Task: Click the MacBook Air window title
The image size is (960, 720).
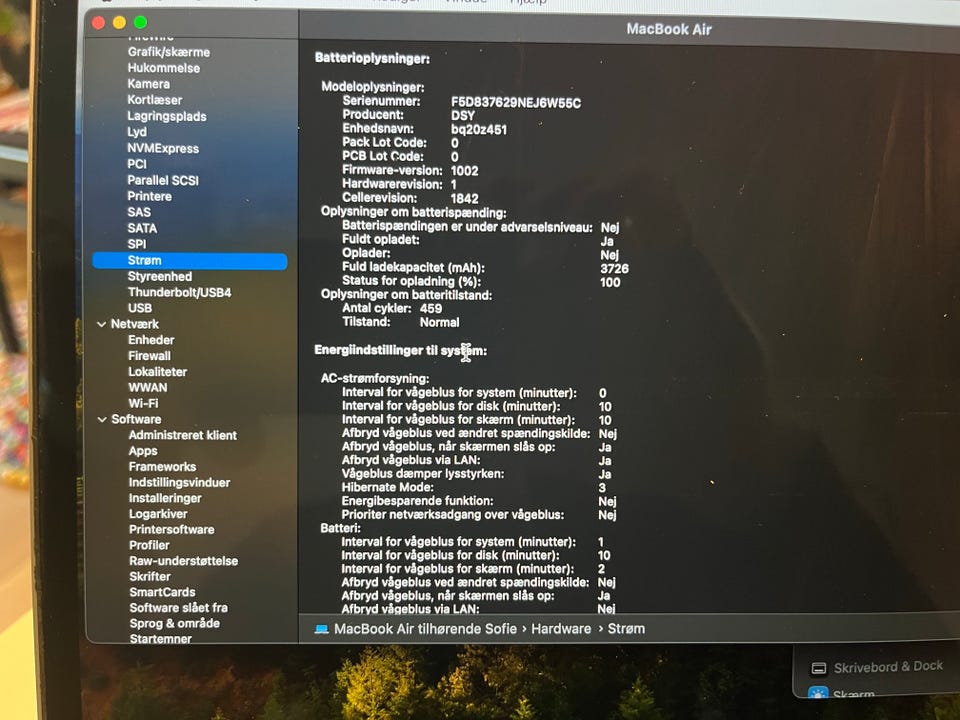Action: (x=669, y=29)
